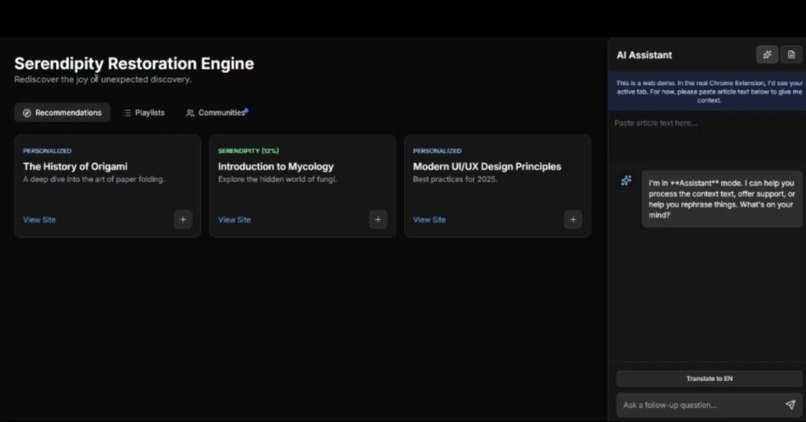Send message with paper plane icon
The height and width of the screenshot is (422, 806).
(790, 405)
